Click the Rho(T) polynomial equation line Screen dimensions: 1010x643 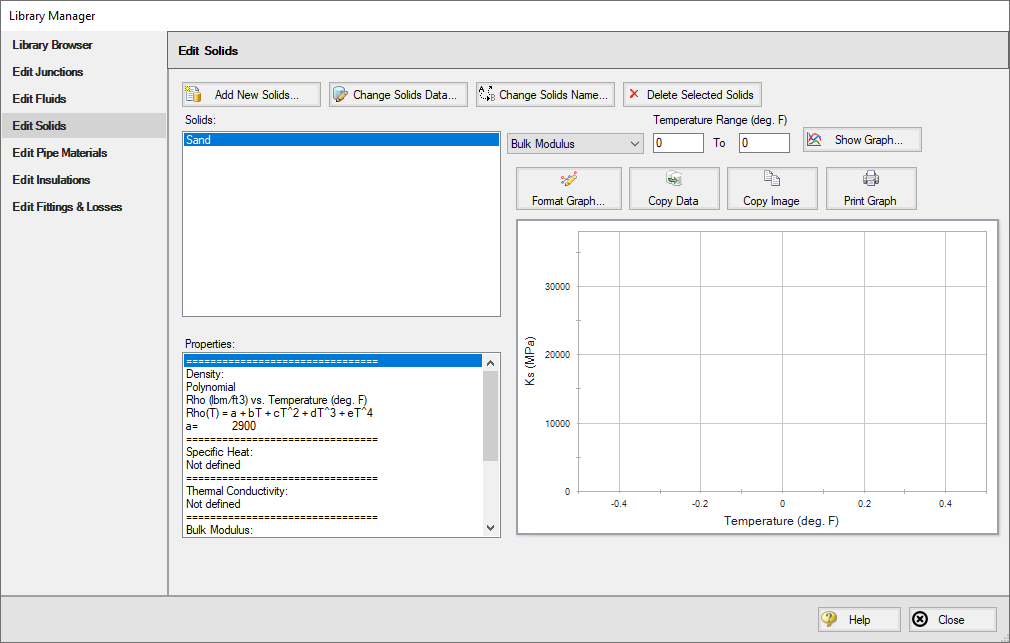click(x=280, y=412)
